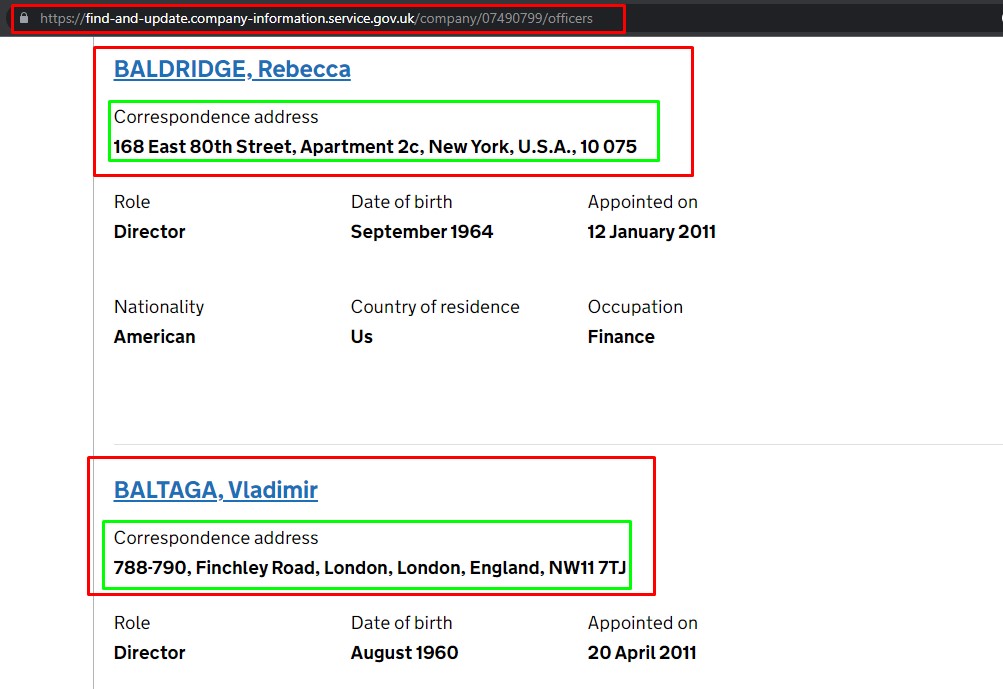This screenshot has height=689, width=1003.
Task: Click the '12 January 2011' appointed date
Action: tap(651, 232)
